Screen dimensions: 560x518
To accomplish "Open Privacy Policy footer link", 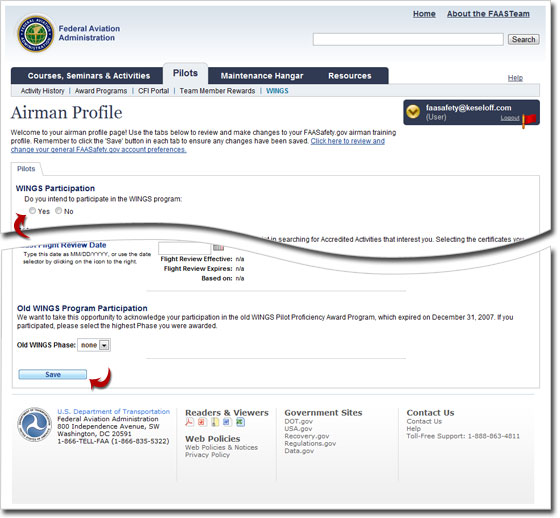I will (x=207, y=455).
